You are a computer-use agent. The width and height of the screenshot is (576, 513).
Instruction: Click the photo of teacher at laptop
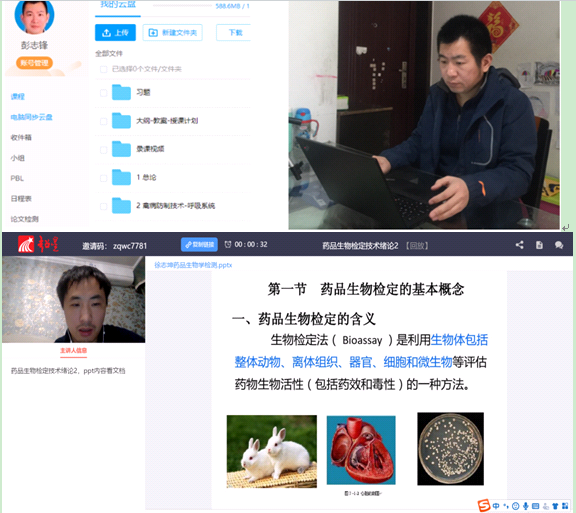pyautogui.click(x=424, y=115)
